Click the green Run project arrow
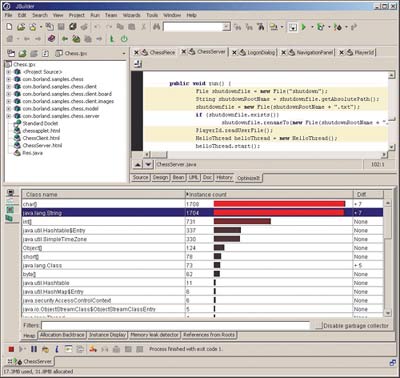This screenshot has height=378, width=400. [304, 27]
